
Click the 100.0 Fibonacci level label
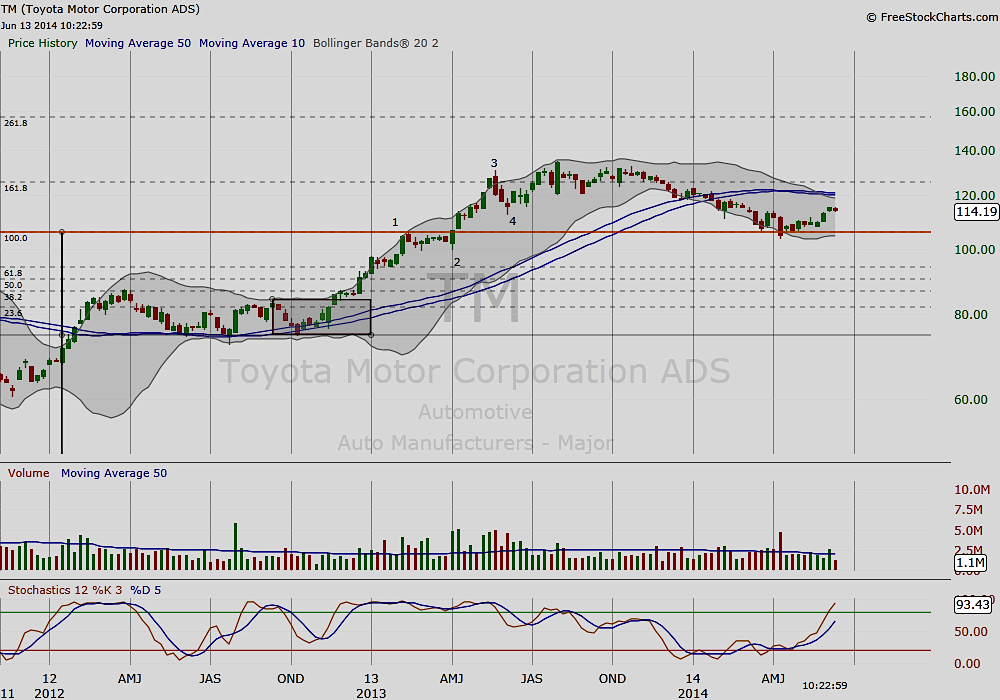(15, 238)
